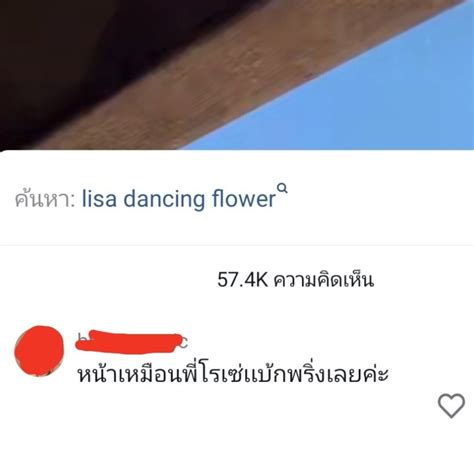Click the Thai comment text หน้าเหมือนพี่โรเซ่
Viewport: 474px width, 449px height.
coord(160,374)
